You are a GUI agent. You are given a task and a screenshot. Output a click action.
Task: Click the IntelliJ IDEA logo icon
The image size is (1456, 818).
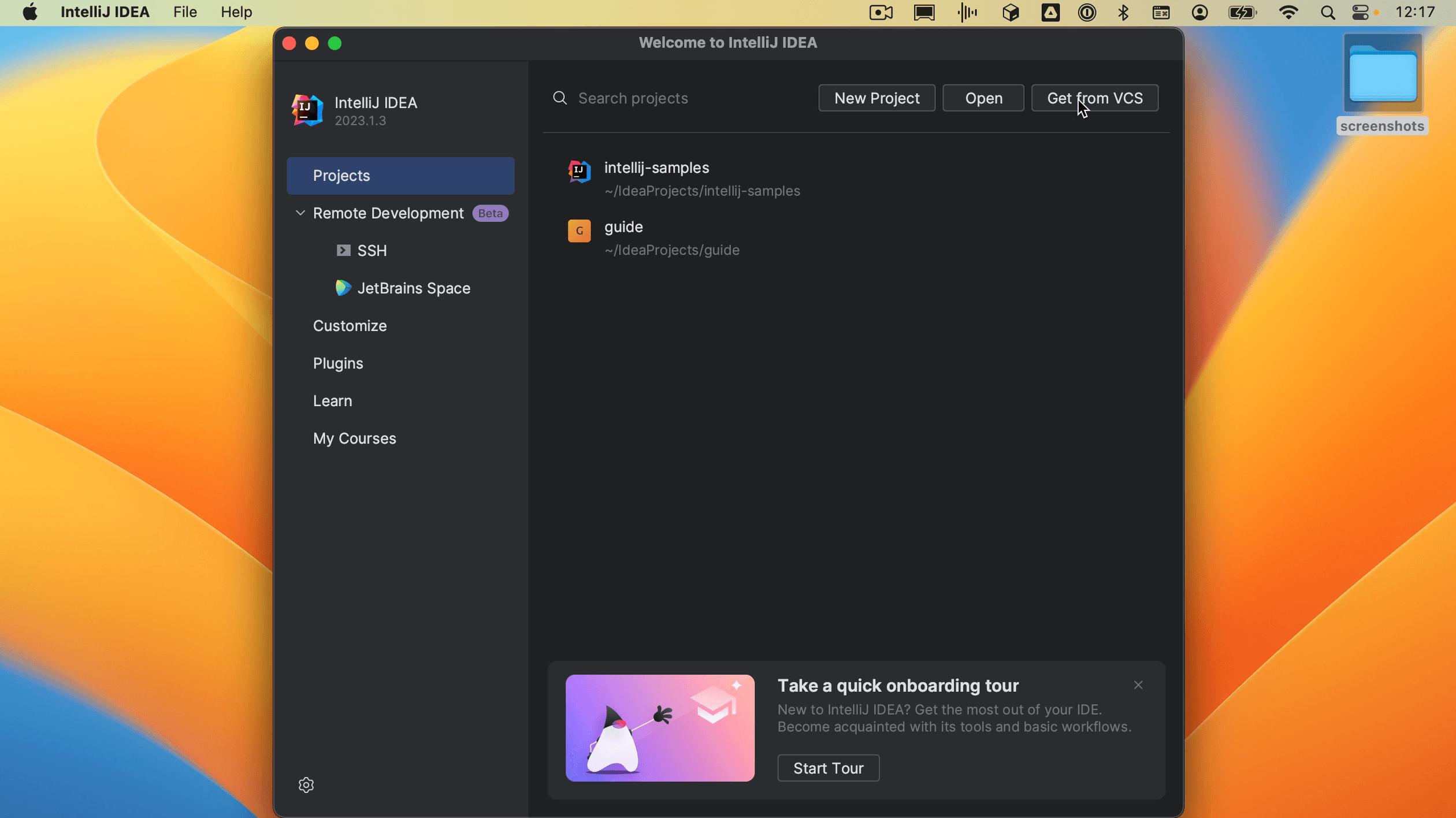tap(306, 110)
